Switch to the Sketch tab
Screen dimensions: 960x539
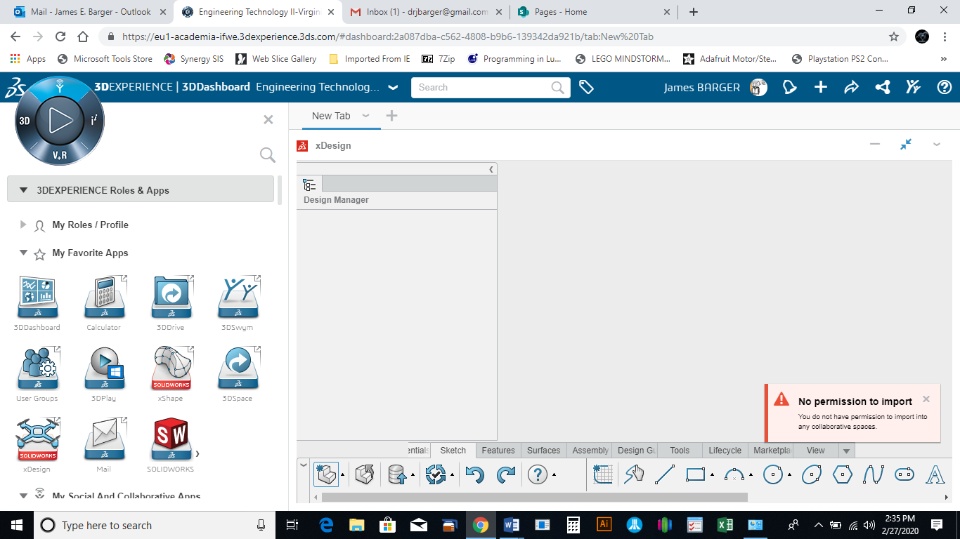pyautogui.click(x=452, y=450)
